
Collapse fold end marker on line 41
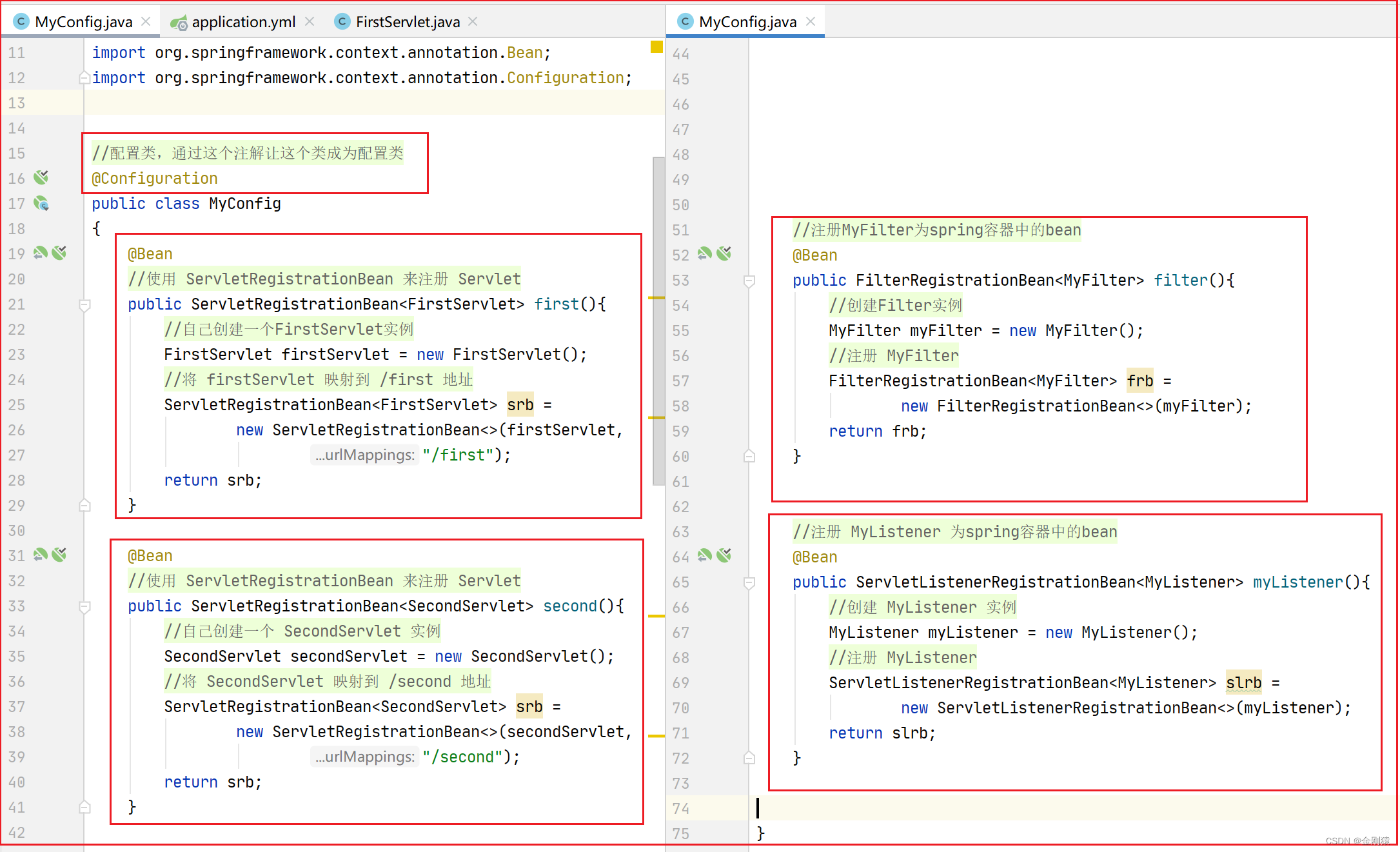[x=84, y=807]
